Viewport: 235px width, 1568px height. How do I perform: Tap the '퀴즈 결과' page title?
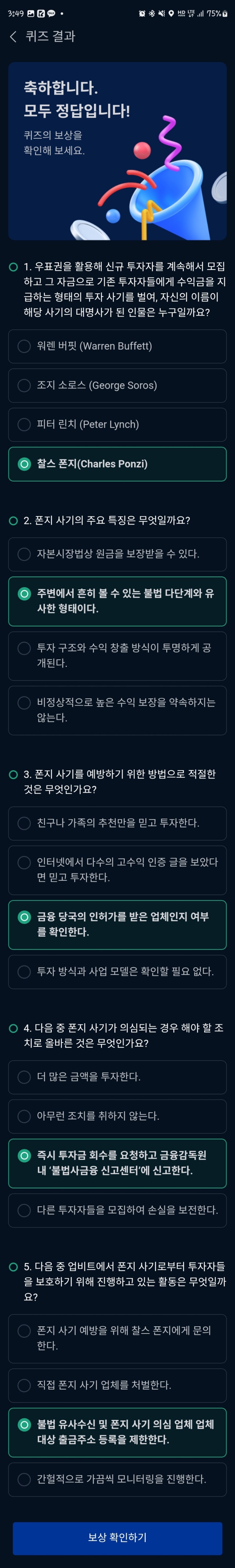(x=50, y=37)
